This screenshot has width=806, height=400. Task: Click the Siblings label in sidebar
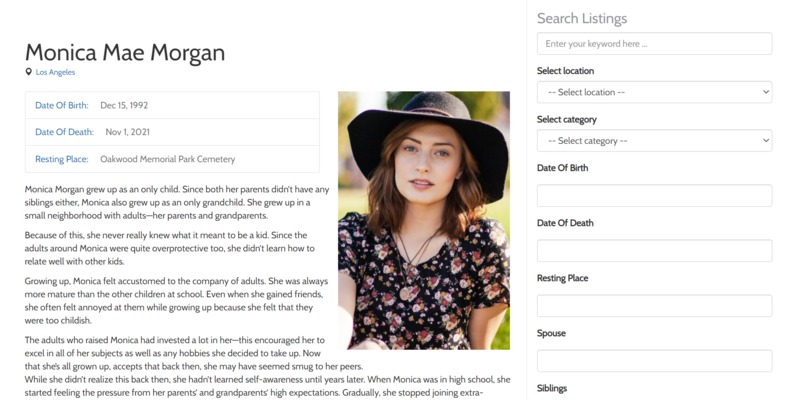(x=552, y=388)
